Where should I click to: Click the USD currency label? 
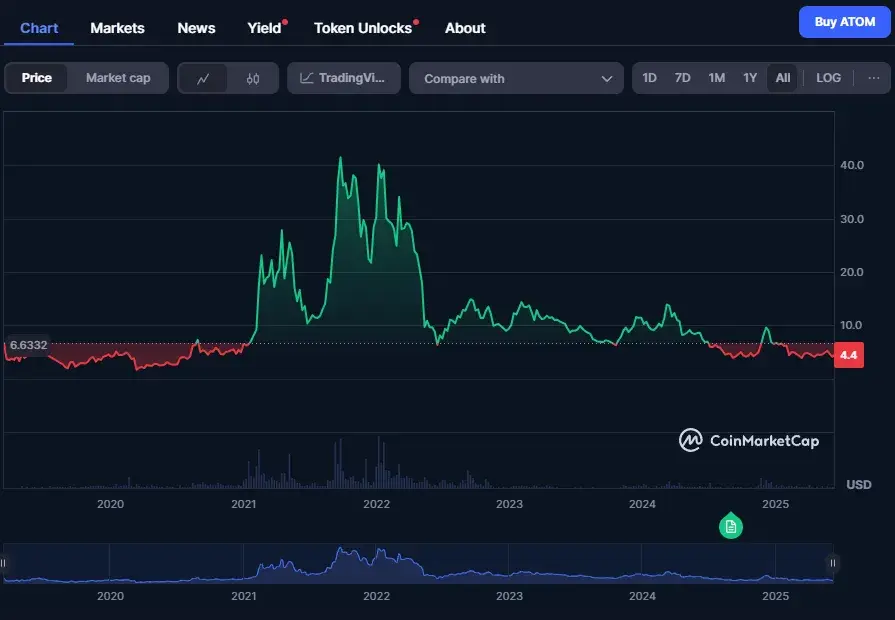[858, 485]
